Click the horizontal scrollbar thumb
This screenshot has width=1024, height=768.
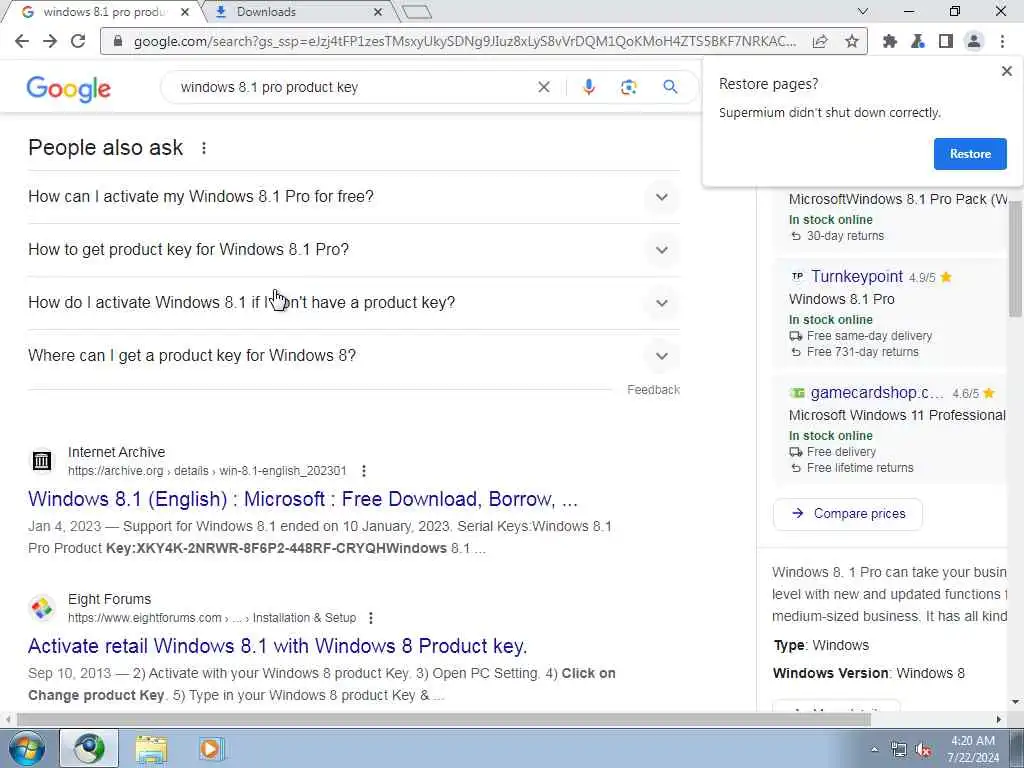(x=444, y=720)
